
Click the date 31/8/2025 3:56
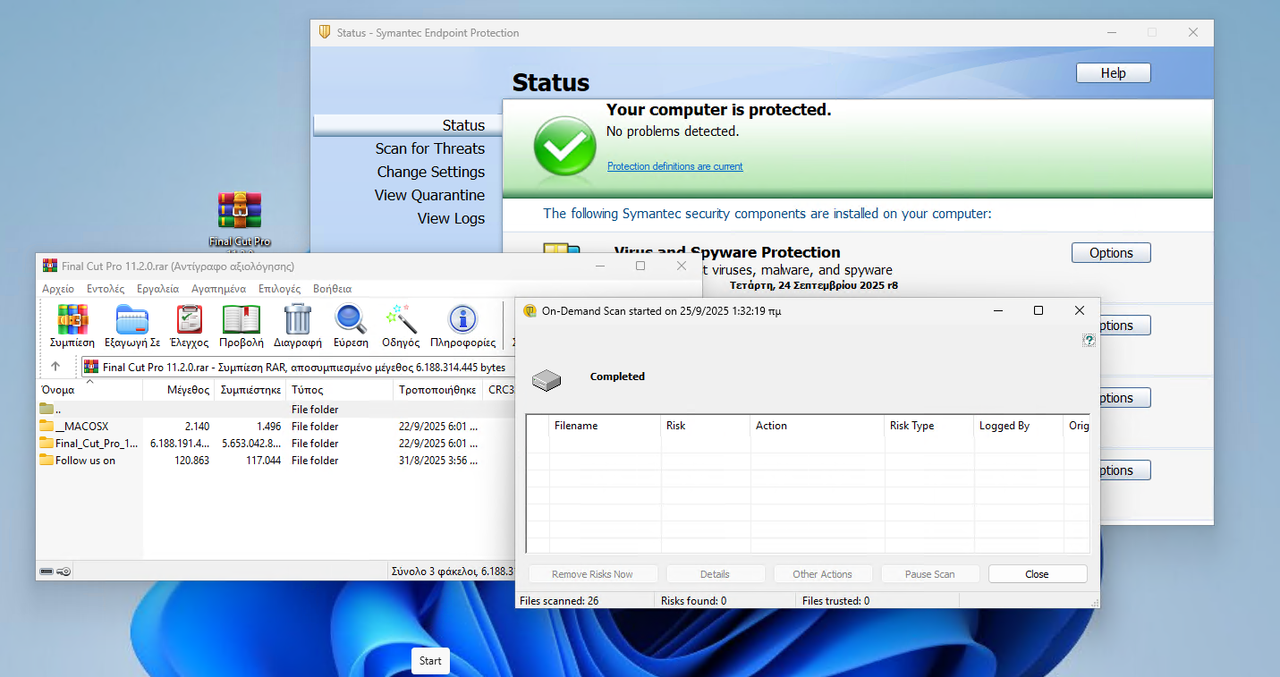pyautogui.click(x=438, y=460)
